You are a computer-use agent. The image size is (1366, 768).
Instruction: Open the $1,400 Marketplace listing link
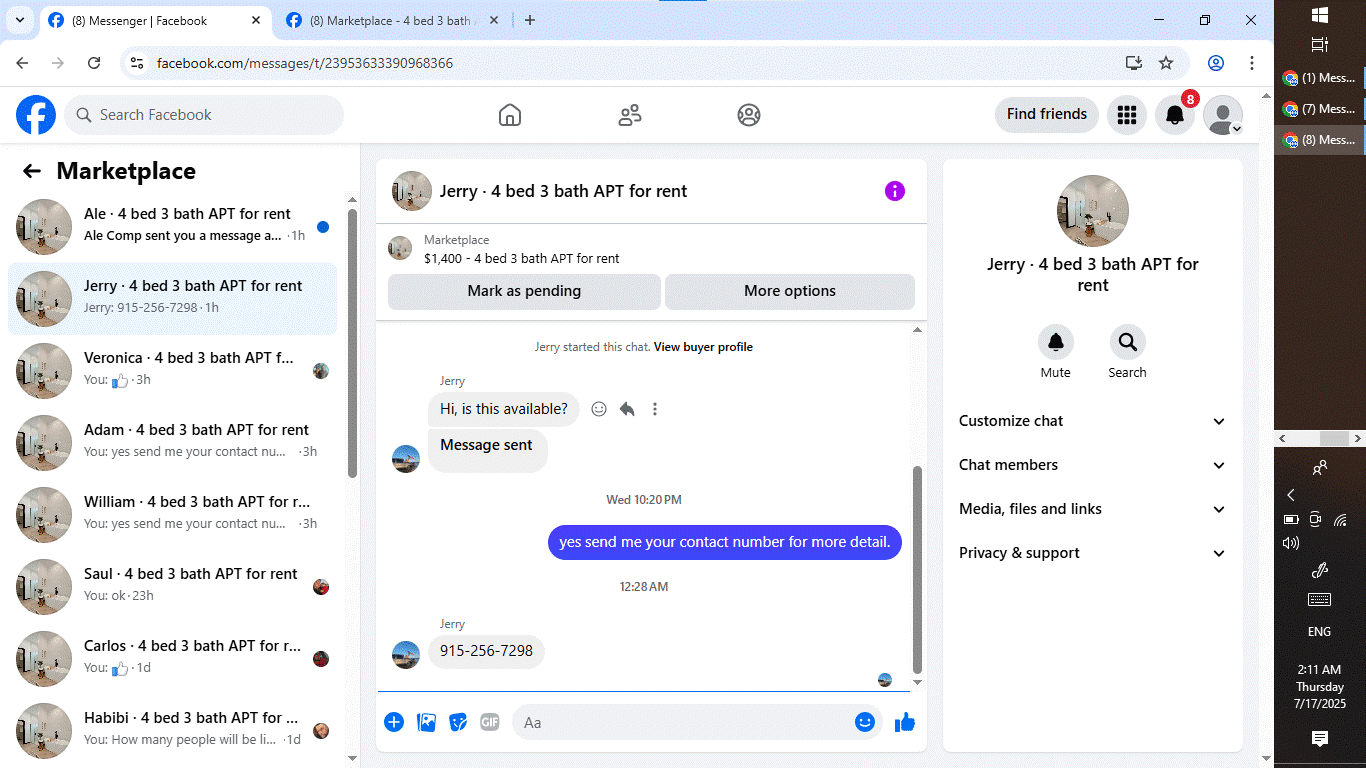coord(522,258)
